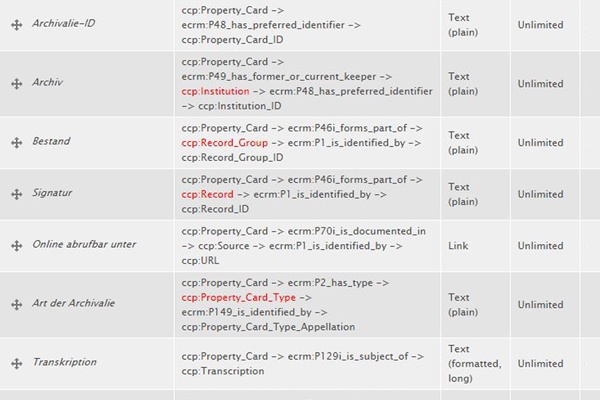The height and width of the screenshot is (400, 600).
Task: Click the drag handle for Archivalie-ID row
Action: (x=16, y=25)
